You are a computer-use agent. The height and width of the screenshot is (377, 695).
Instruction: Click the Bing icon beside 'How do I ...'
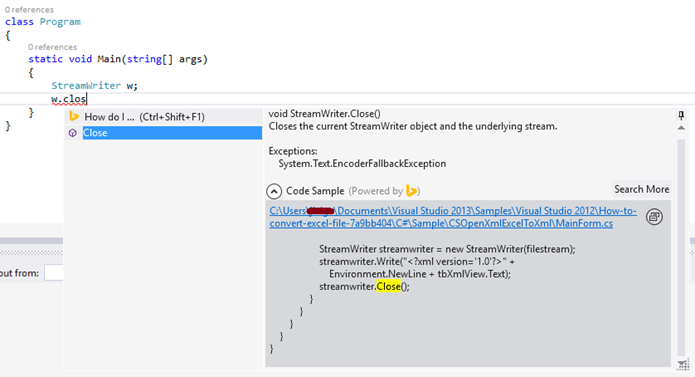click(x=74, y=117)
